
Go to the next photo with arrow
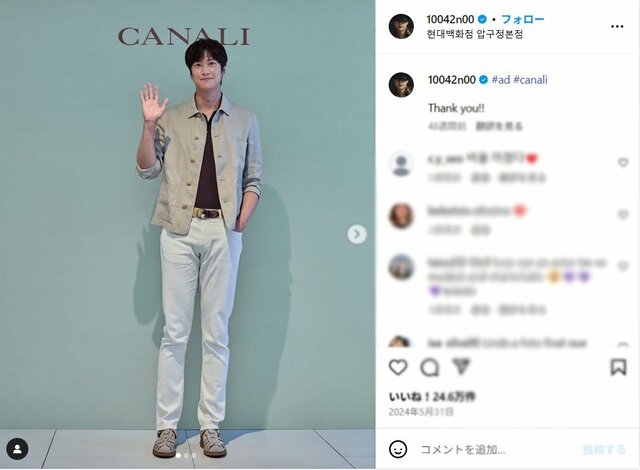pos(357,234)
